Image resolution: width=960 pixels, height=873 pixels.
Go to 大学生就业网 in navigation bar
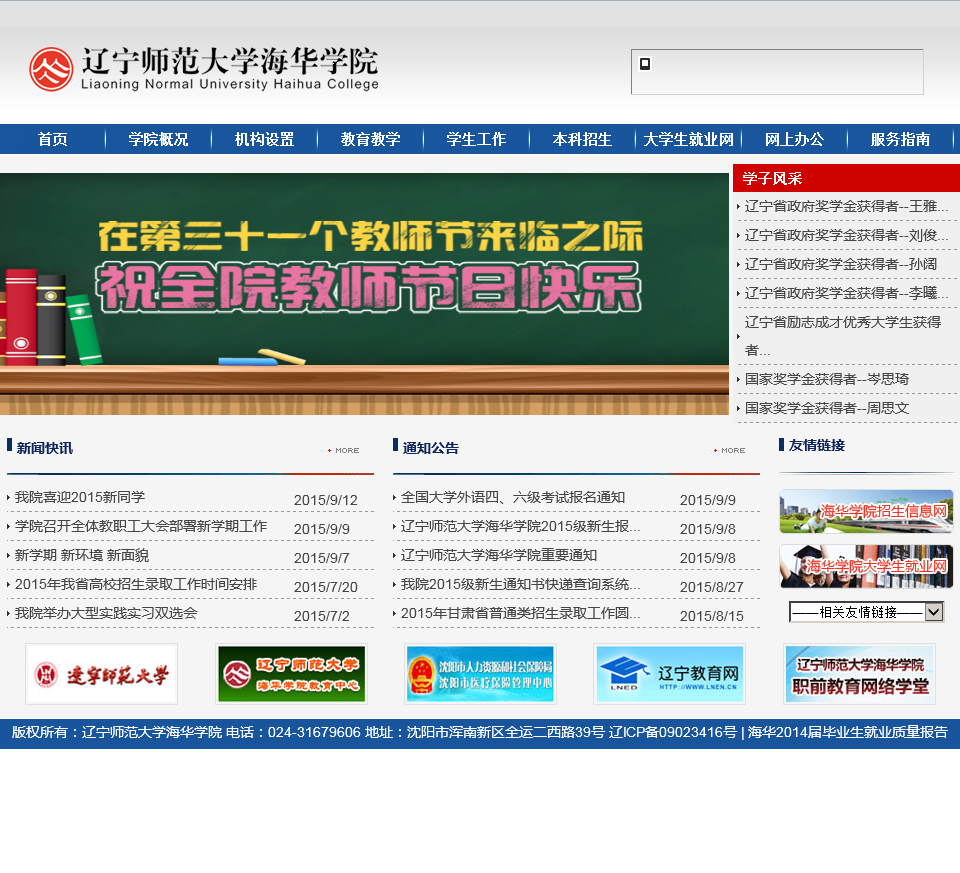click(688, 139)
